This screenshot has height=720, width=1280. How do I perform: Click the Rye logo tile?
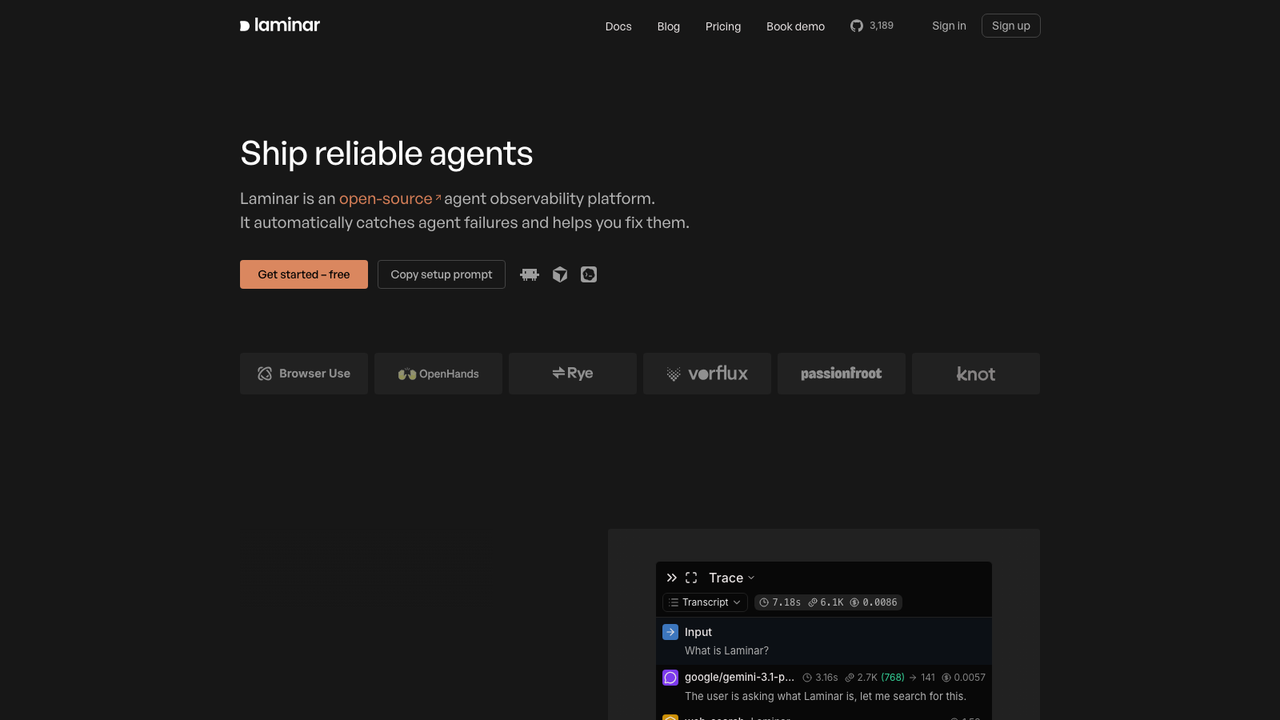[x=573, y=373]
